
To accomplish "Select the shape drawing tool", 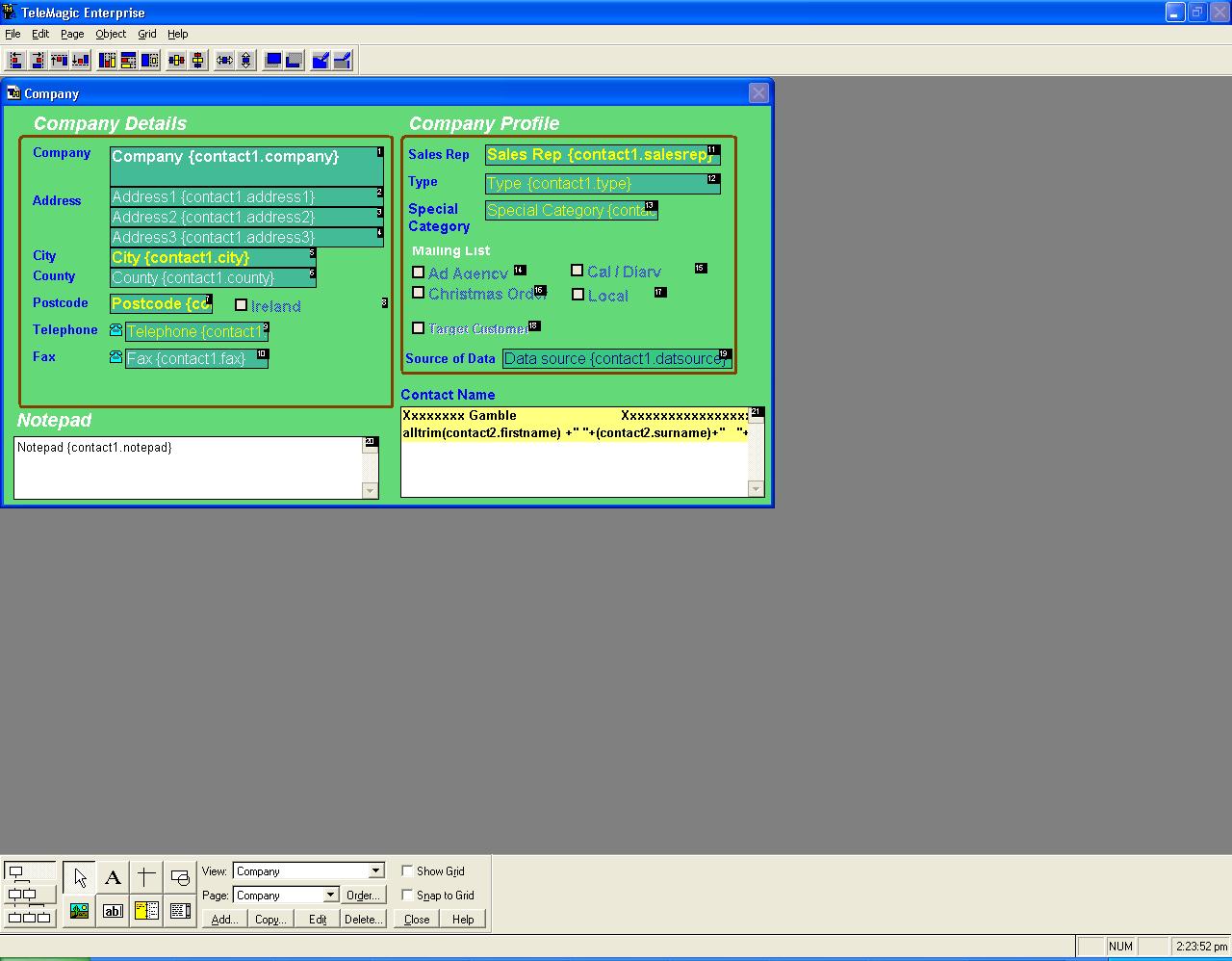I will 180,877.
